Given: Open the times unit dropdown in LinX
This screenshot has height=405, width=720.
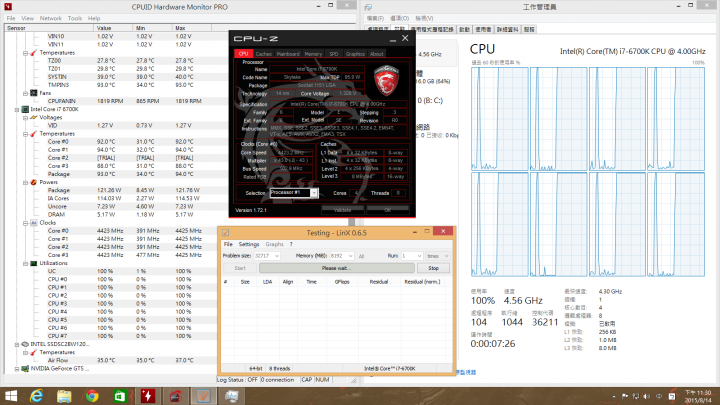Looking at the screenshot, I should [x=446, y=256].
